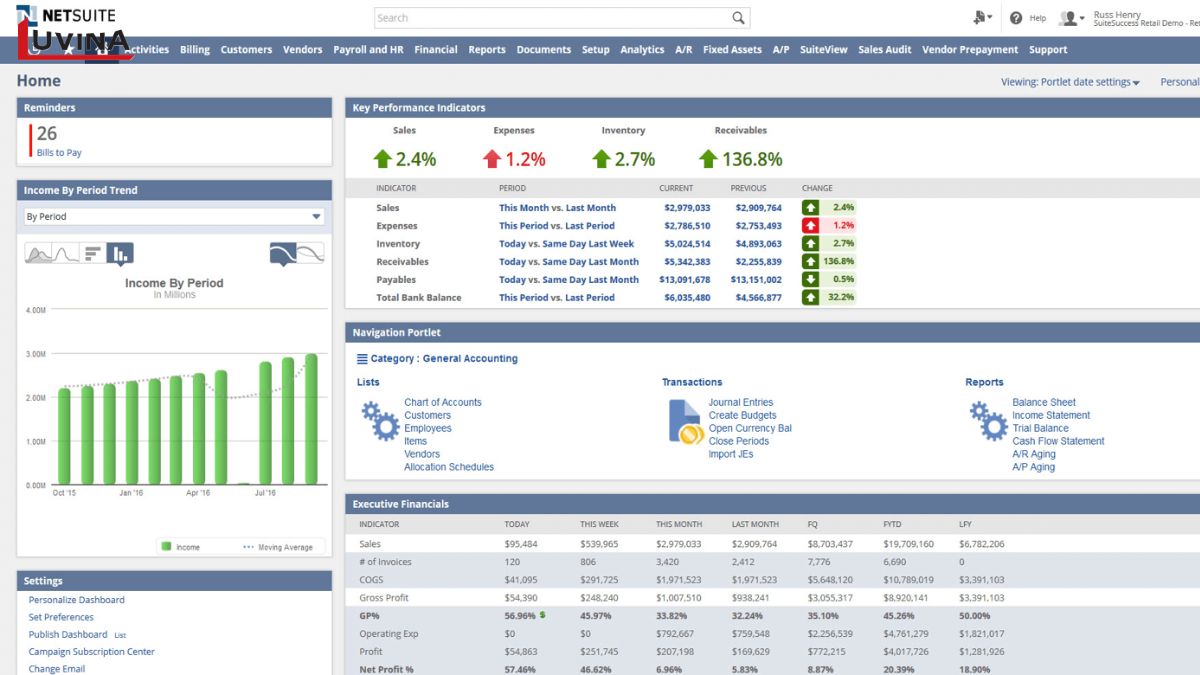Select the horizontal bar chart icon

click(92, 254)
